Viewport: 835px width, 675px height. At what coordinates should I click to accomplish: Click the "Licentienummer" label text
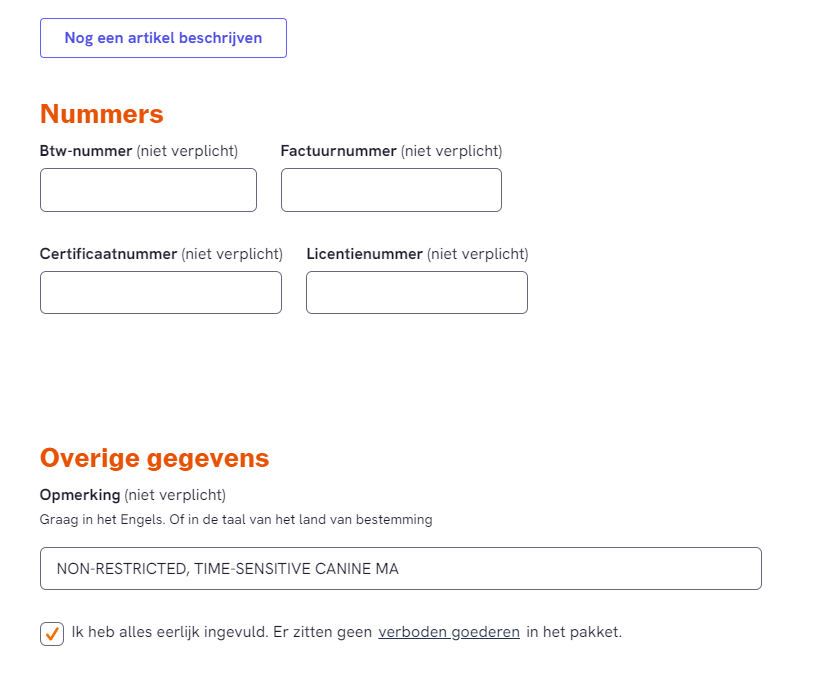364,254
